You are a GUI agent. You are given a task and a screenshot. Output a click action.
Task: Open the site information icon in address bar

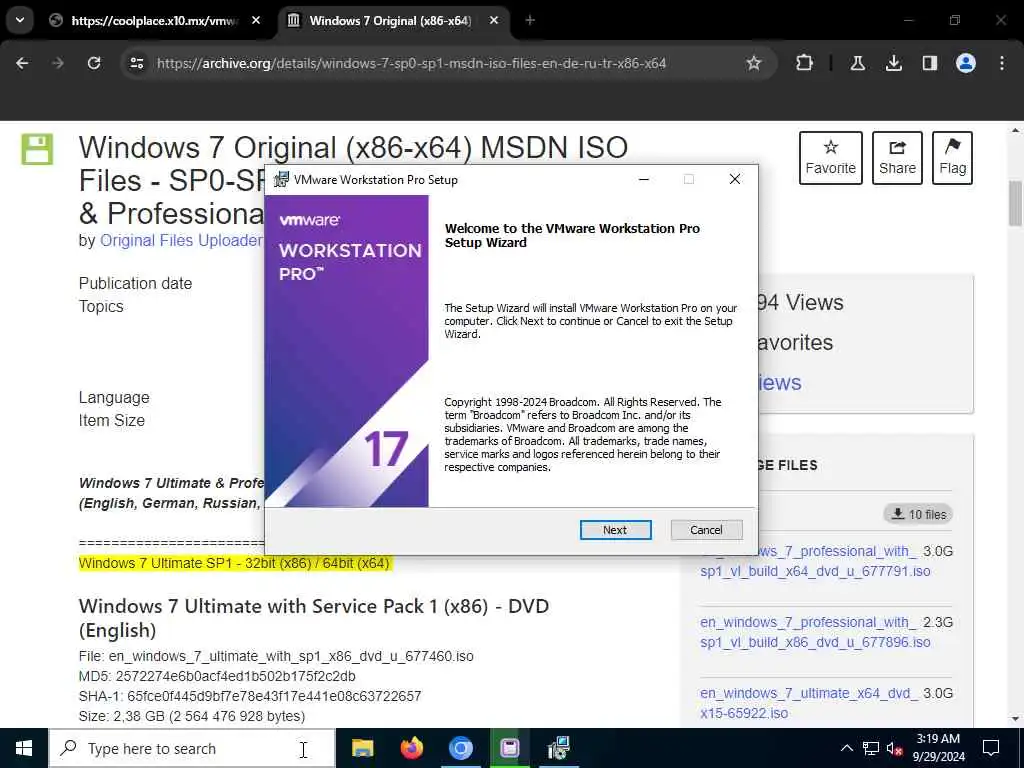[x=136, y=63]
